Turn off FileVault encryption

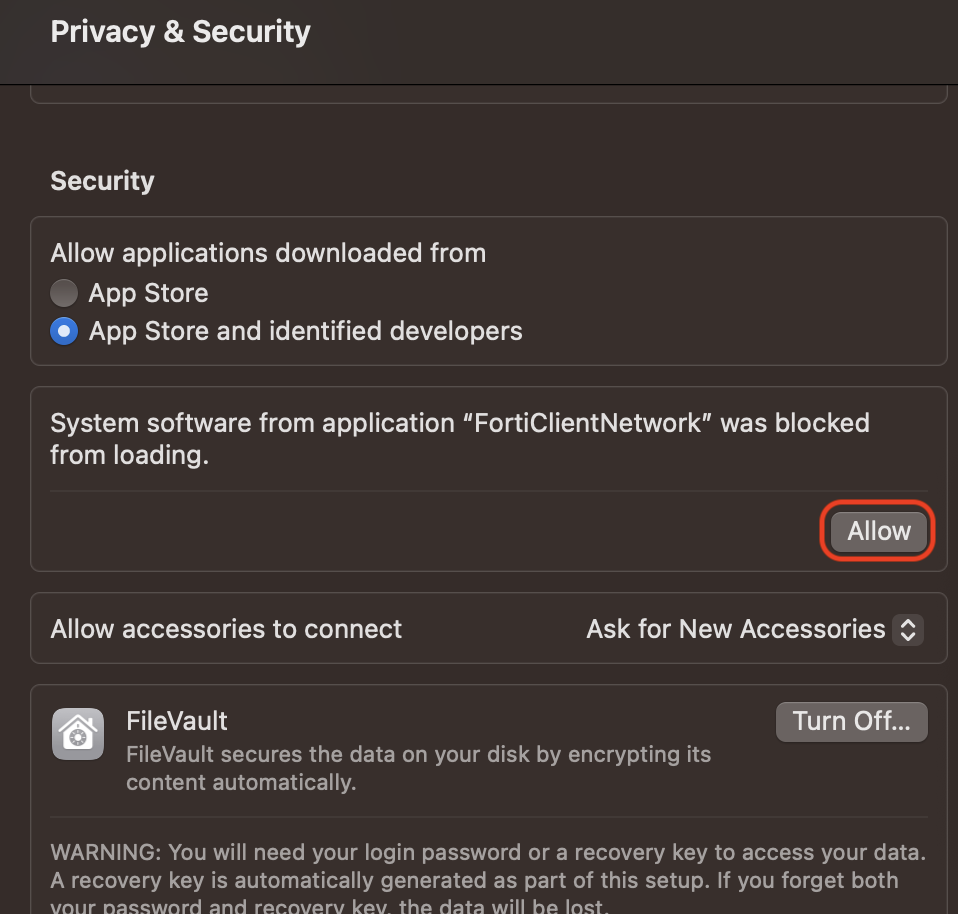click(851, 722)
